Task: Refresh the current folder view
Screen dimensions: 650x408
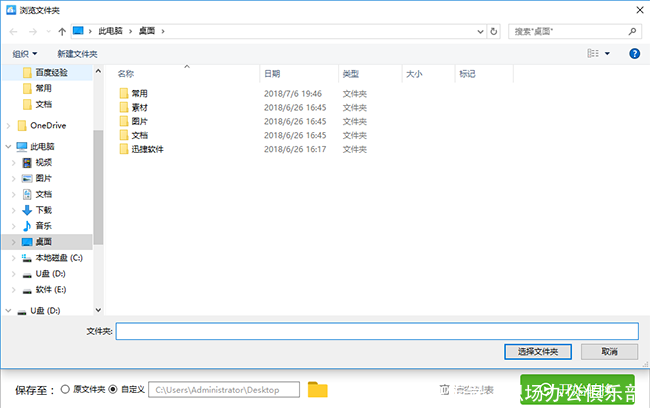Action: pyautogui.click(x=494, y=32)
